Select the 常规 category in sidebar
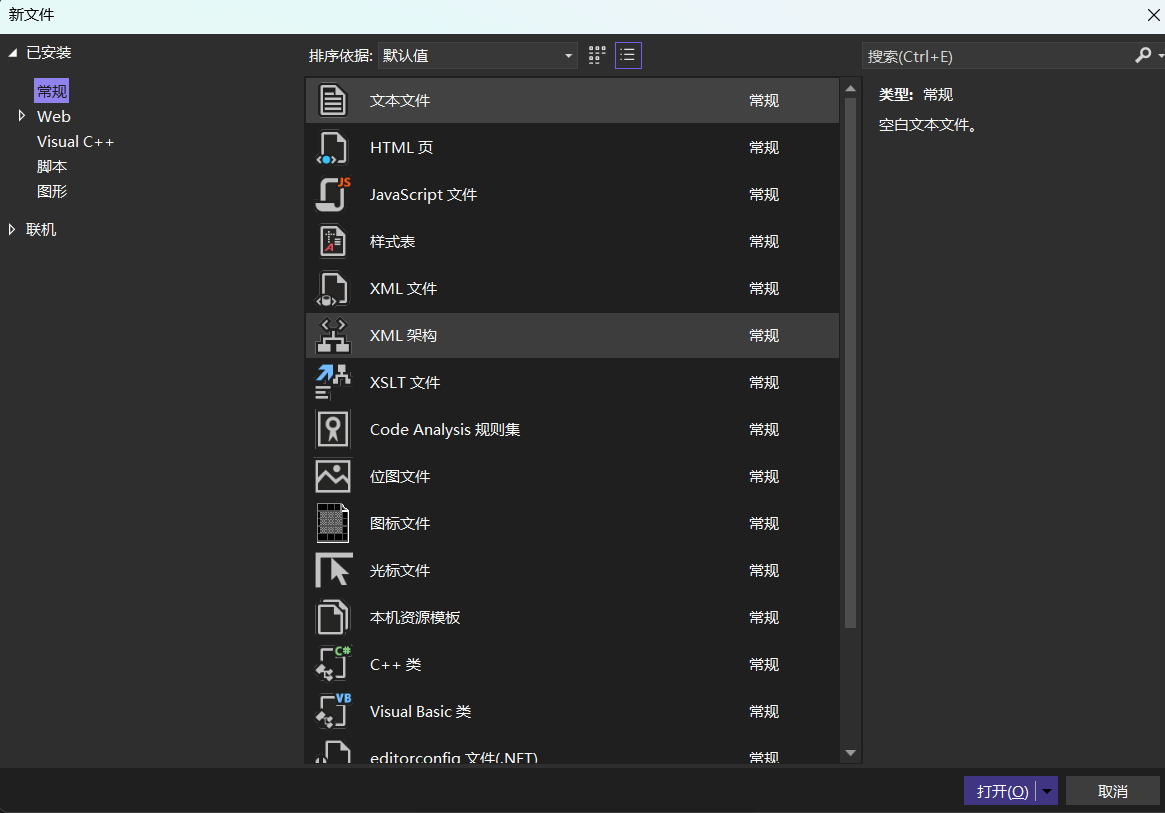Viewport: 1165px width, 813px height. tap(51, 91)
